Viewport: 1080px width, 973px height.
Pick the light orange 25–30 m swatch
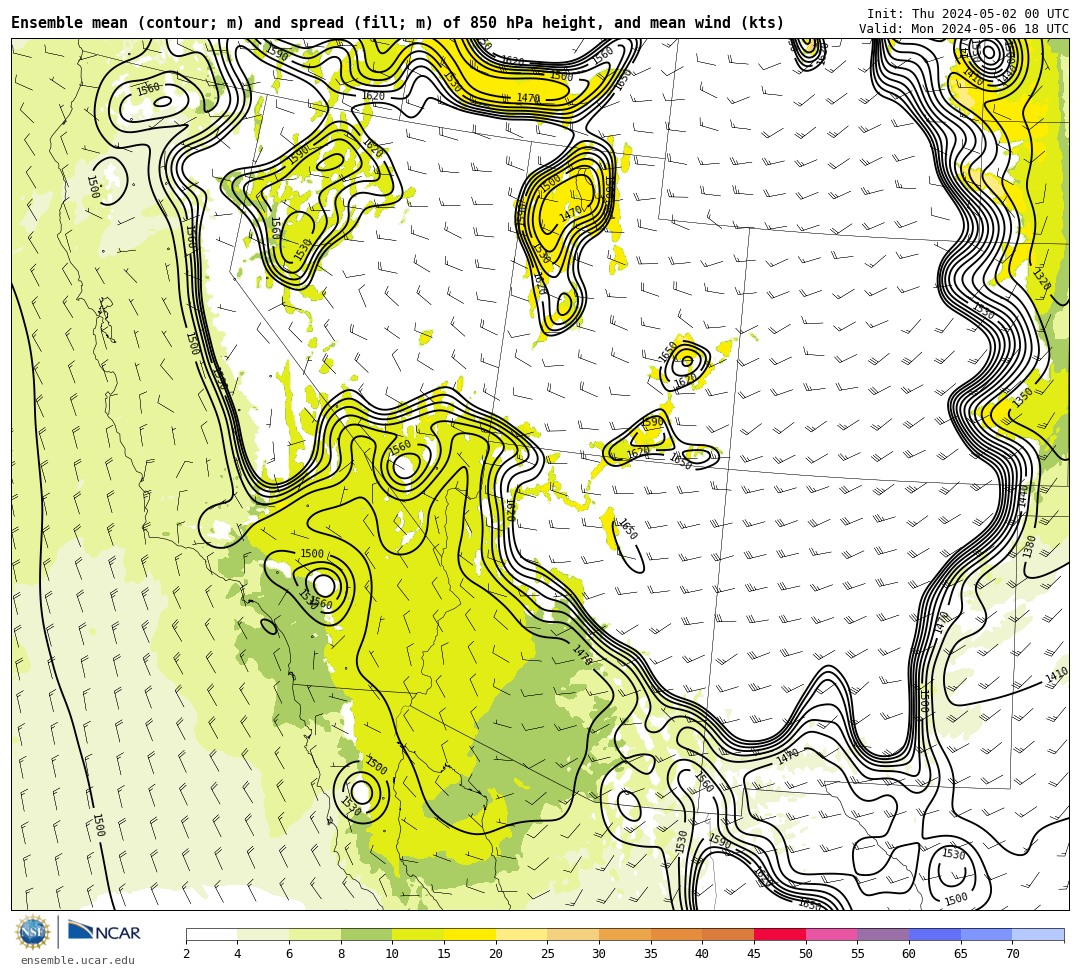click(573, 934)
